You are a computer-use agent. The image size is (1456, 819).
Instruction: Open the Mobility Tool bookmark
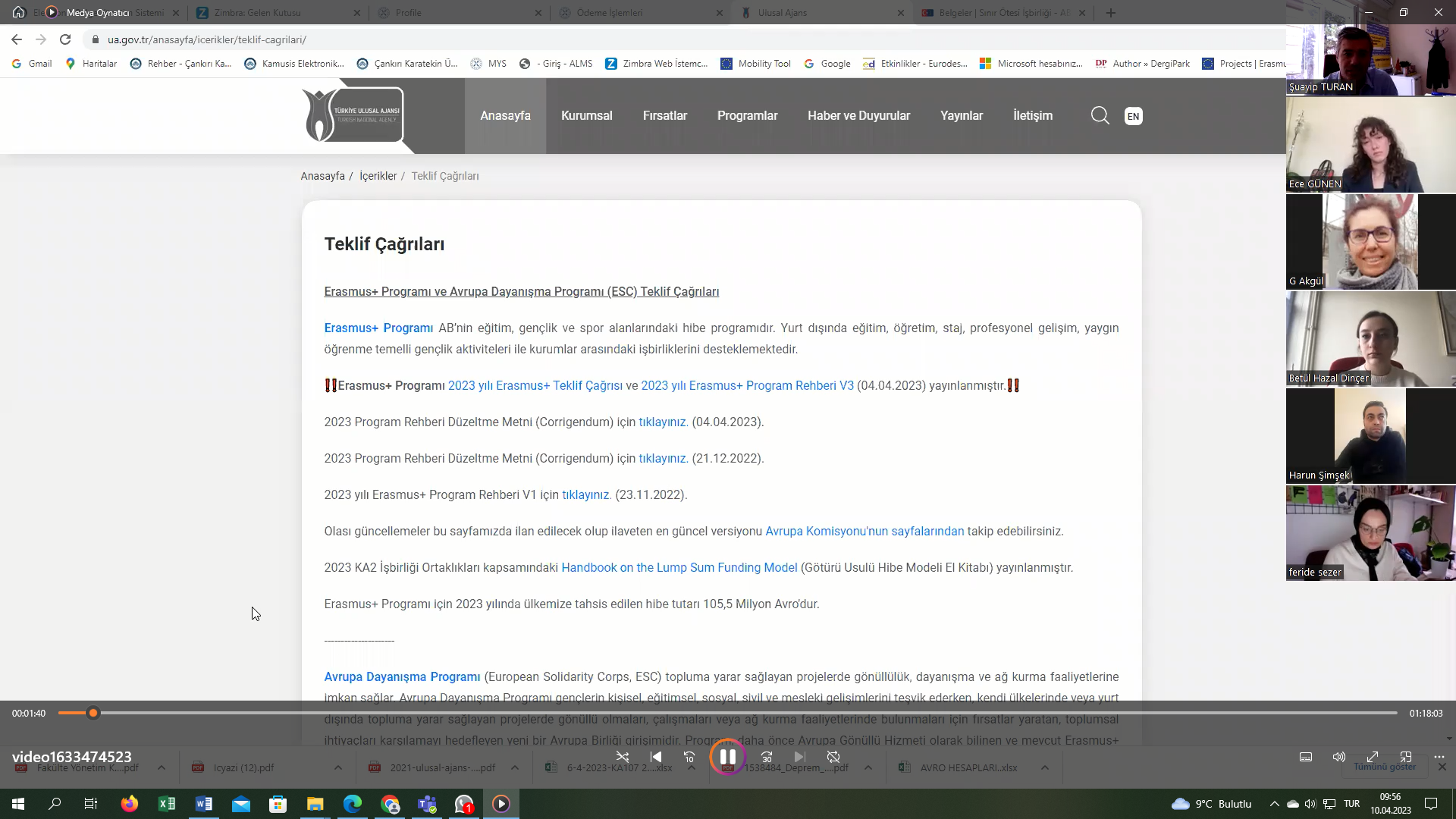(x=755, y=64)
